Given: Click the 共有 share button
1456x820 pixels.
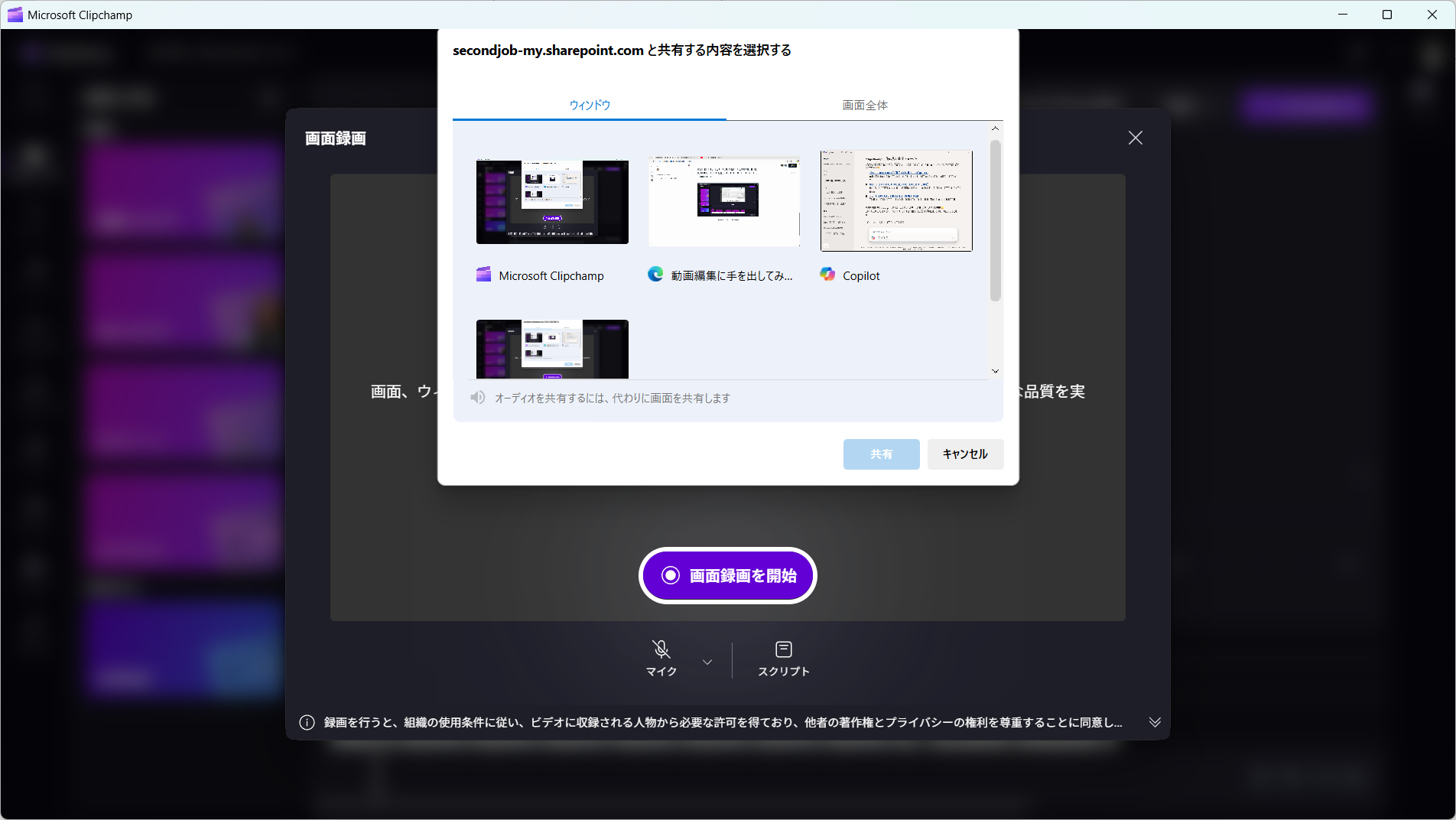Looking at the screenshot, I should pyautogui.click(x=881, y=454).
